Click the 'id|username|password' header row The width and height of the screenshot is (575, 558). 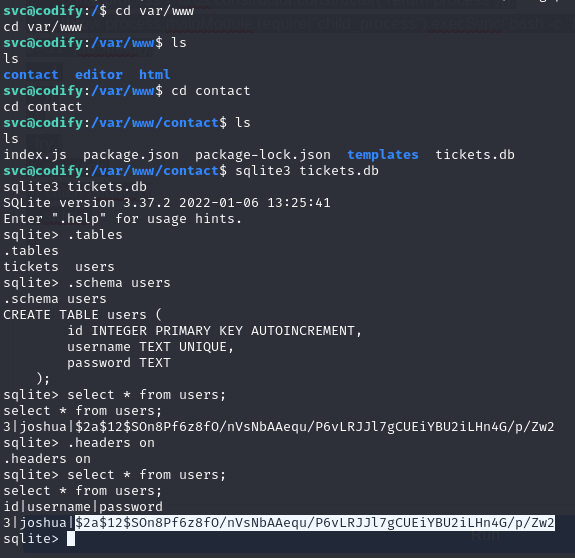pos(83,507)
